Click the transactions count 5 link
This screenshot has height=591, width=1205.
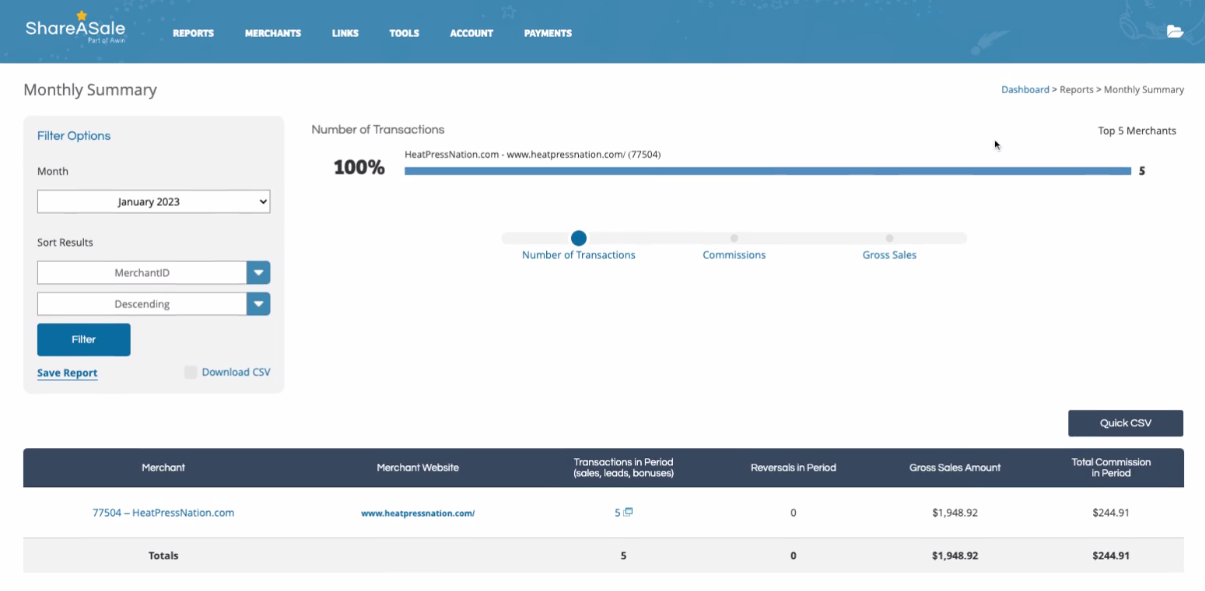pyautogui.click(x=617, y=513)
